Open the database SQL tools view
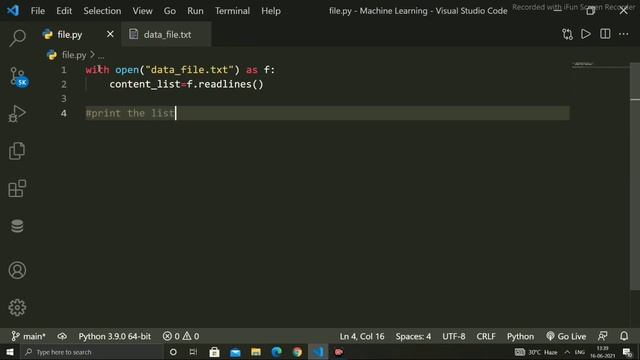The width and height of the screenshot is (640, 360). [17, 226]
